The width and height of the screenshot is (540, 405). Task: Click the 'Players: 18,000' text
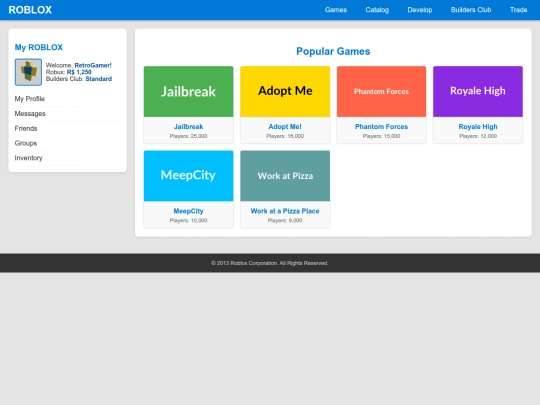pyautogui.click(x=285, y=136)
